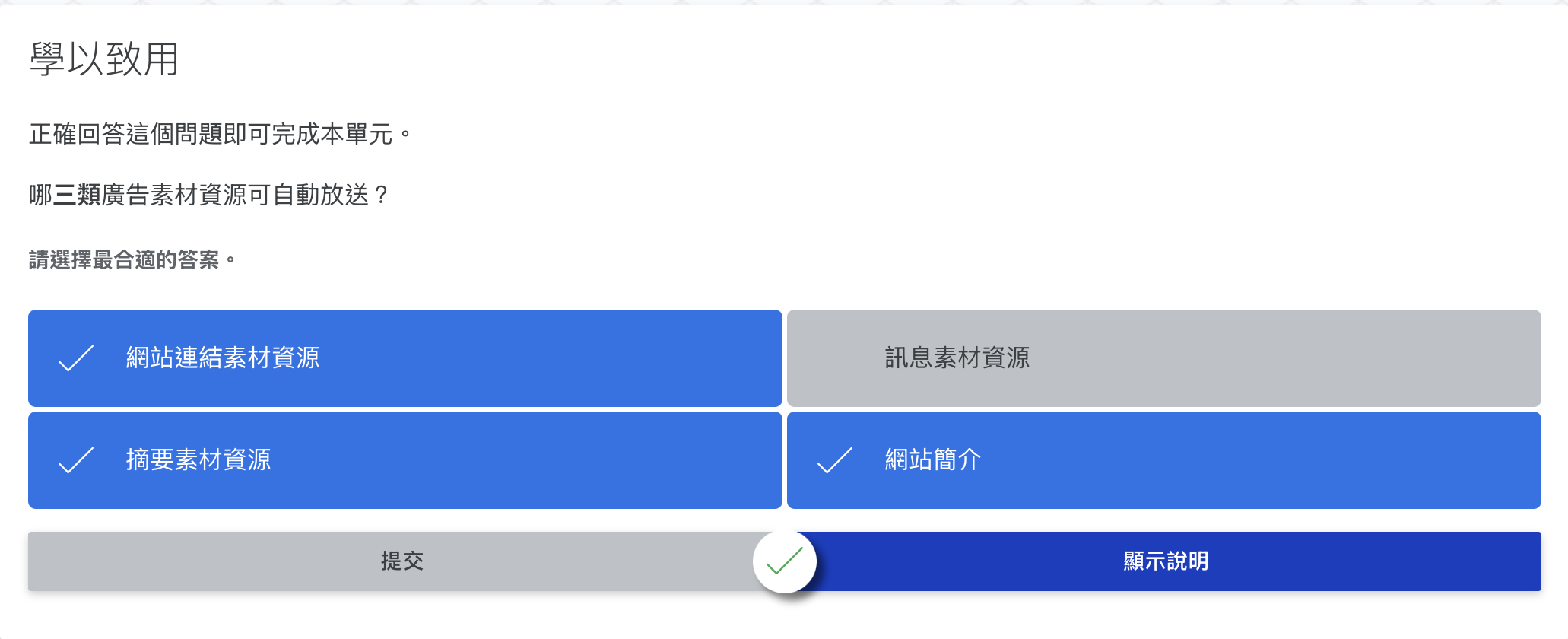The width and height of the screenshot is (1568, 639).
Task: Click the blank right side of 網站簡介 tile
Action: pos(1331,460)
